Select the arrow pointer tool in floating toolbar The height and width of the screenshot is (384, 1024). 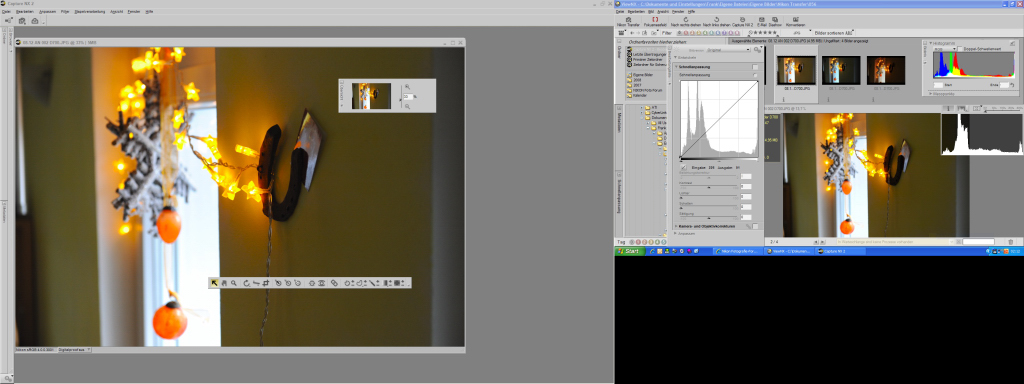point(215,283)
